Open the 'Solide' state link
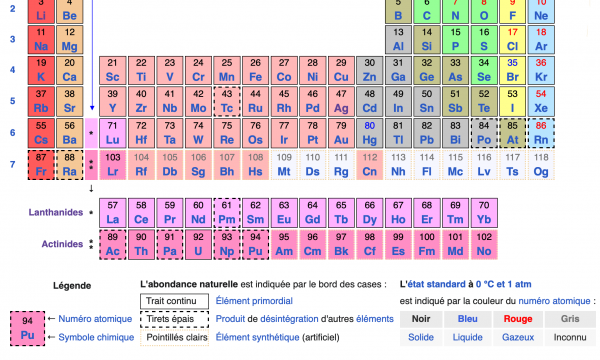The width and height of the screenshot is (600, 360). coord(421,337)
